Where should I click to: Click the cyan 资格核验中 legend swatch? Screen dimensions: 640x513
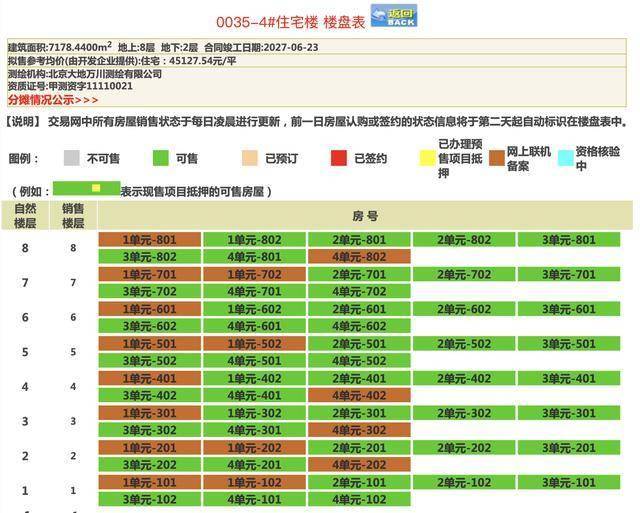pos(565,158)
